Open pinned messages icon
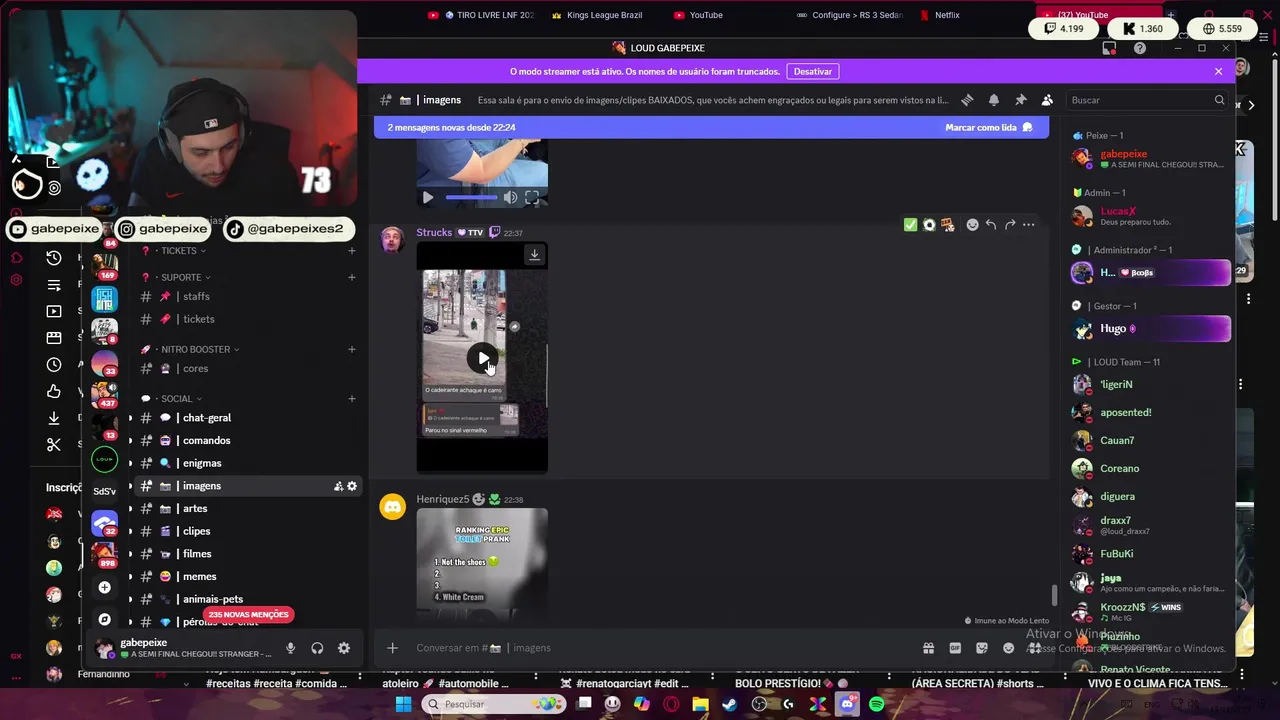 1020,100
